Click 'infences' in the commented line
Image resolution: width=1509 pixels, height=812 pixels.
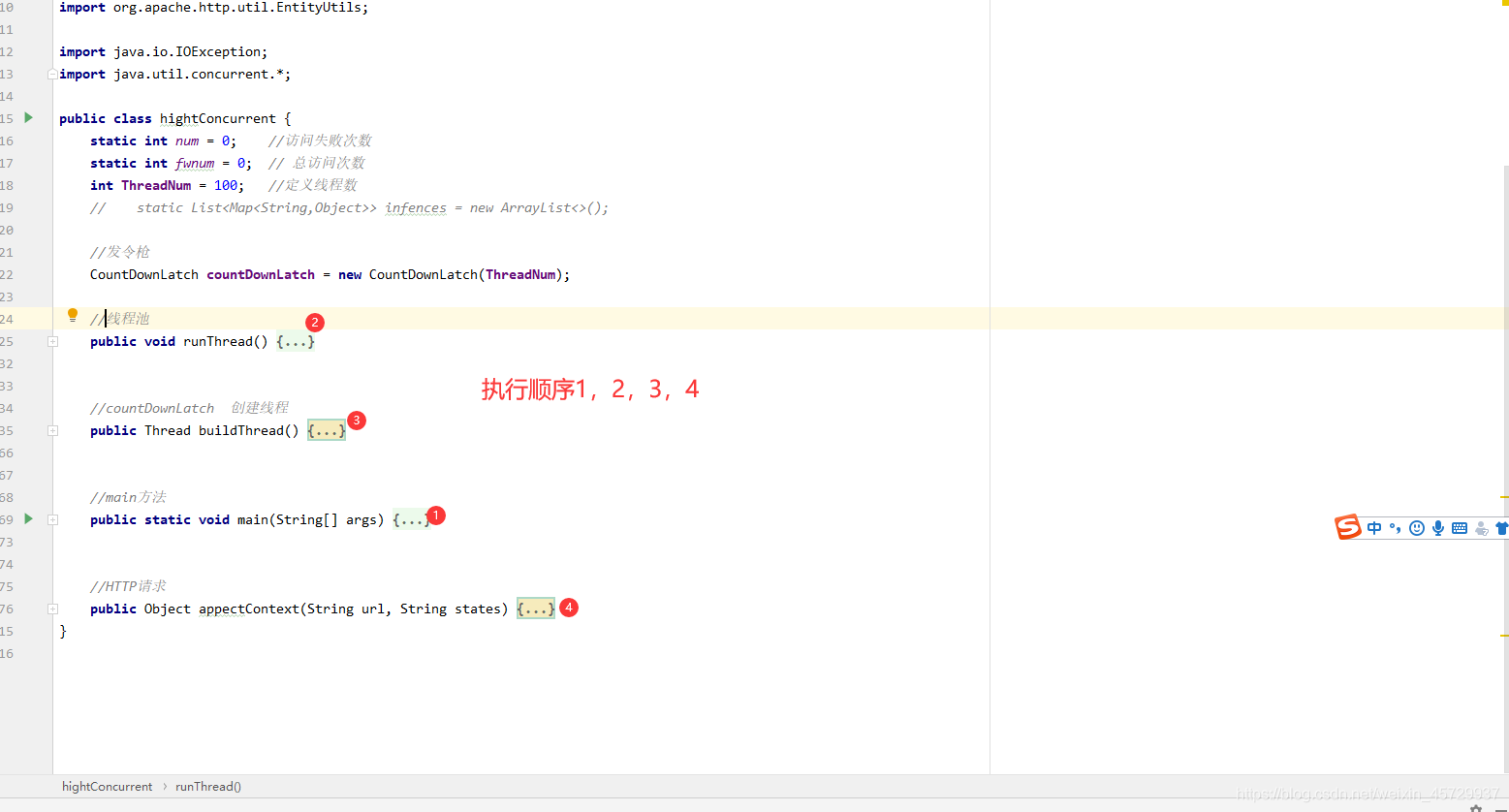(416, 207)
